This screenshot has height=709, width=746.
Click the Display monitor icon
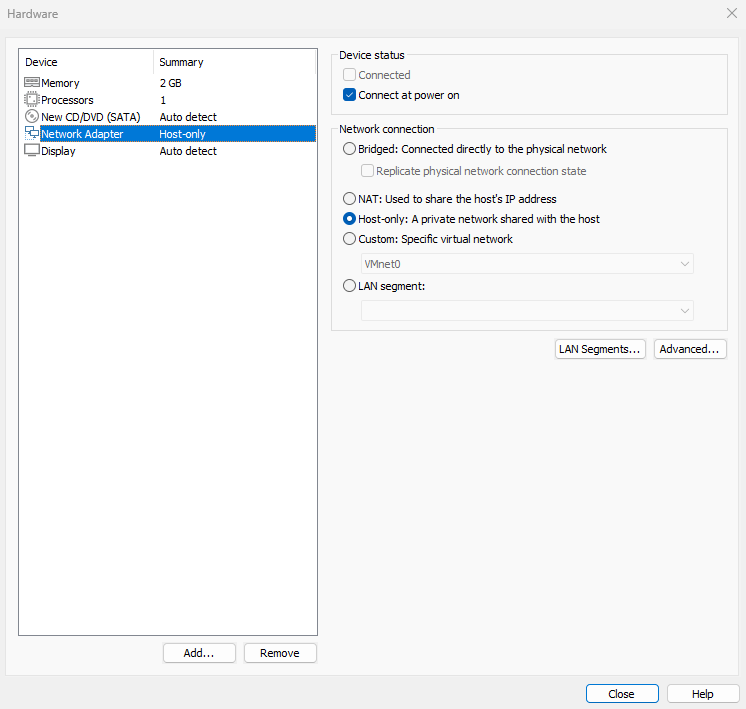(31, 151)
